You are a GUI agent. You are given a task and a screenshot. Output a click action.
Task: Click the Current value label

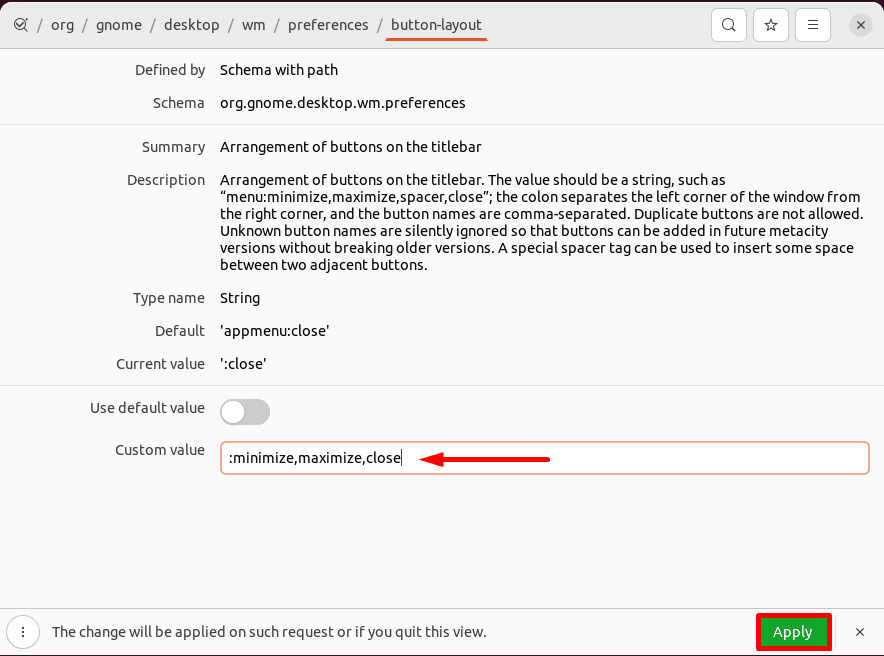[x=160, y=364]
